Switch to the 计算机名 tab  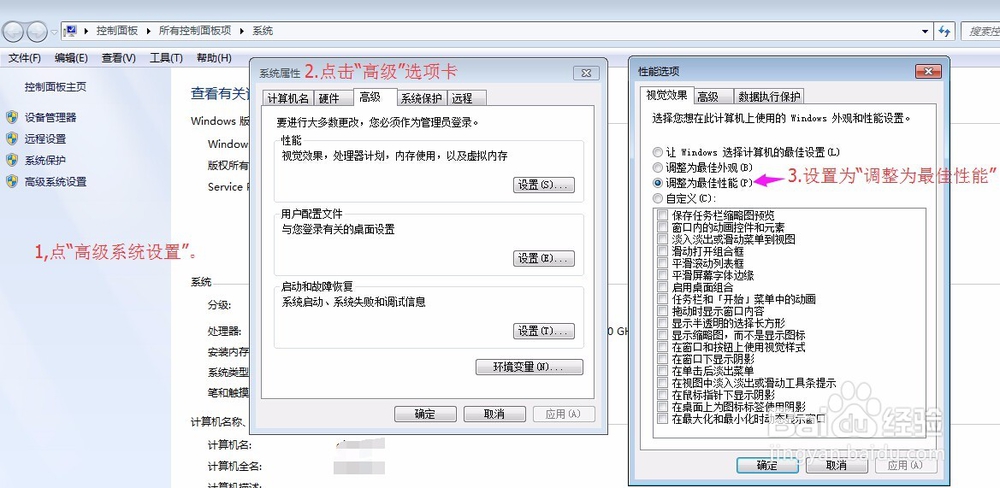click(288, 98)
